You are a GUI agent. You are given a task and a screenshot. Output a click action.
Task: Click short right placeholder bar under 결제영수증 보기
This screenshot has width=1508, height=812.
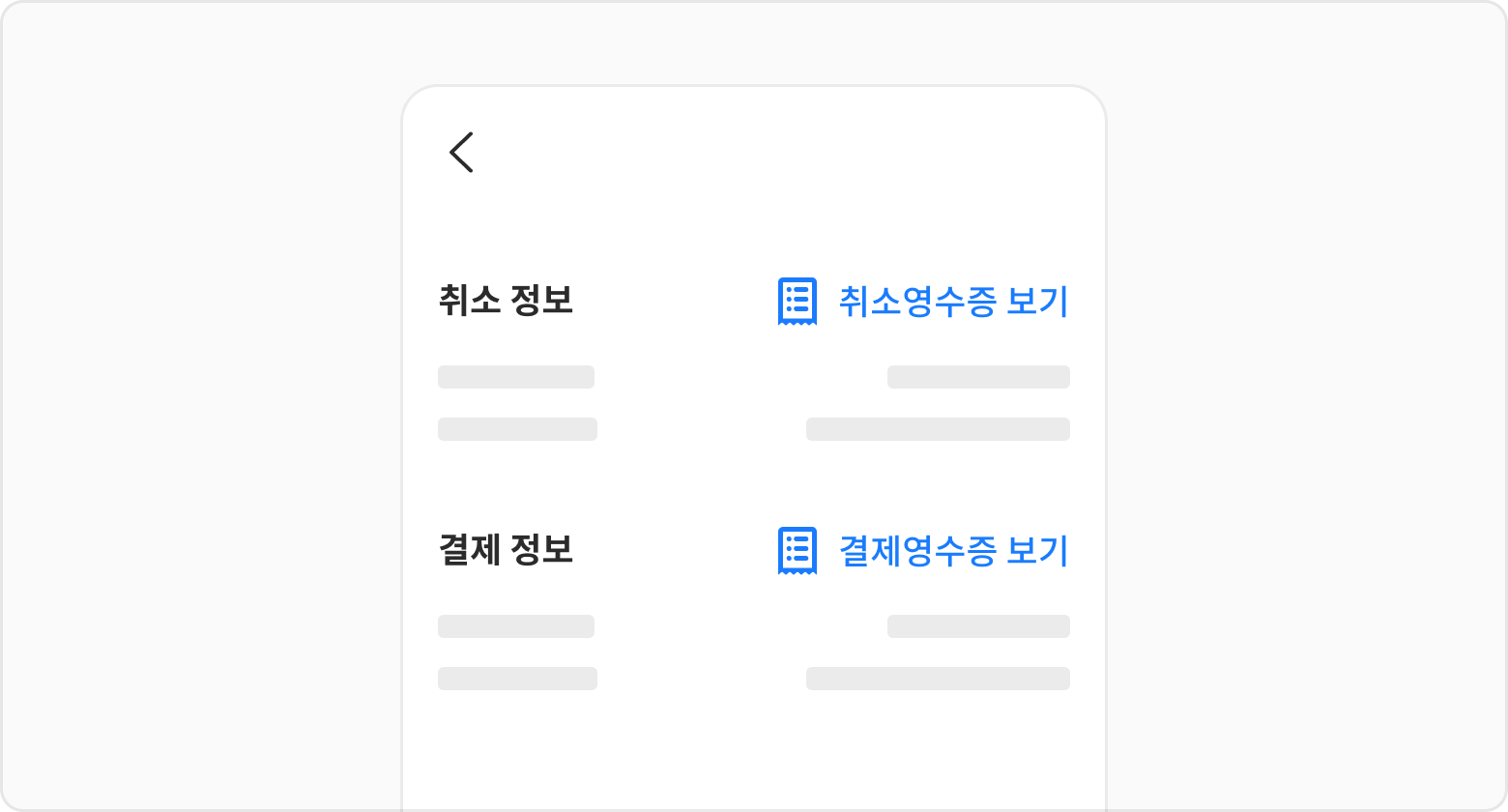(x=978, y=626)
